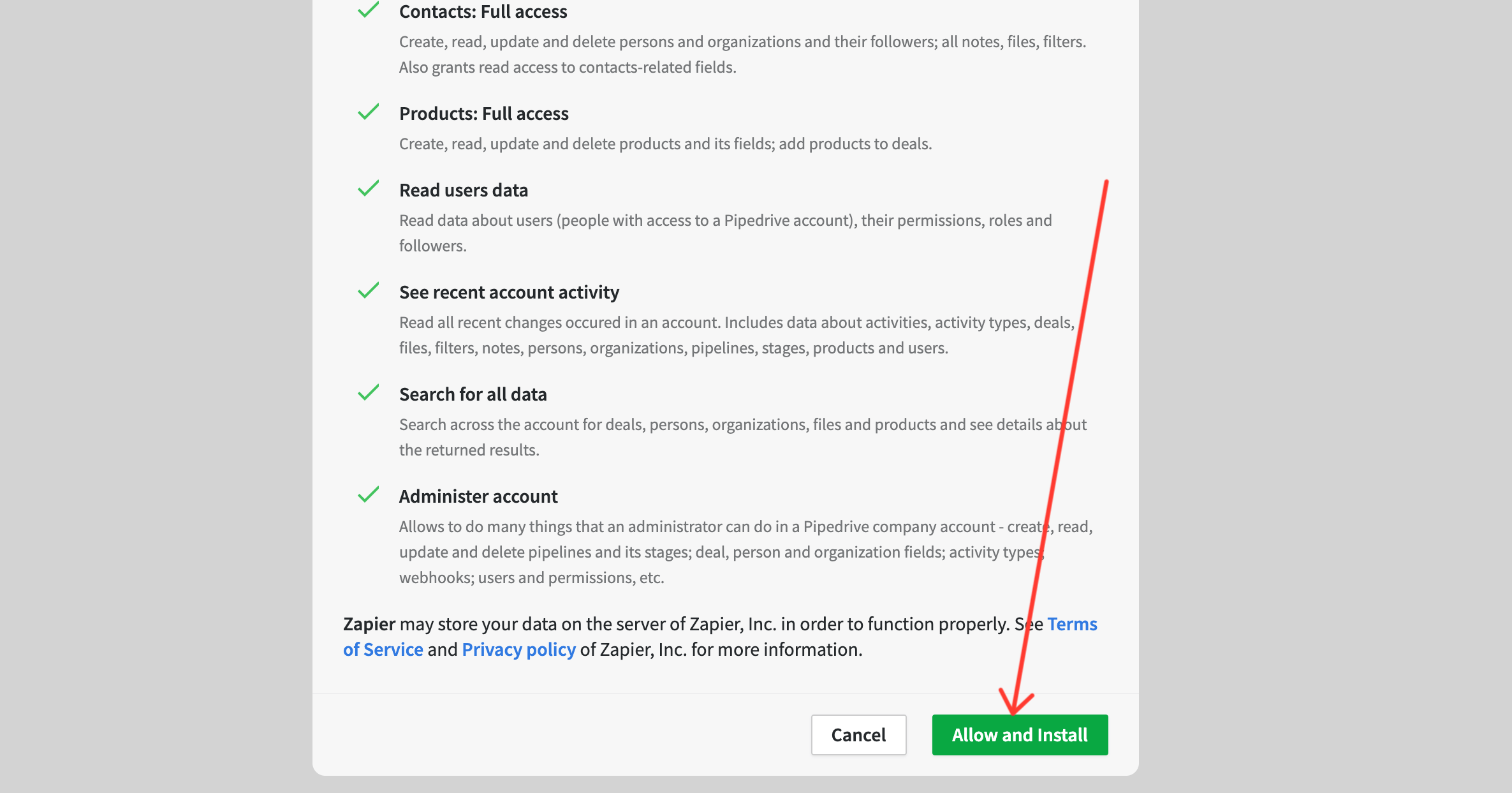
Task: Click checkmark next to See recent account activity
Action: point(369,291)
